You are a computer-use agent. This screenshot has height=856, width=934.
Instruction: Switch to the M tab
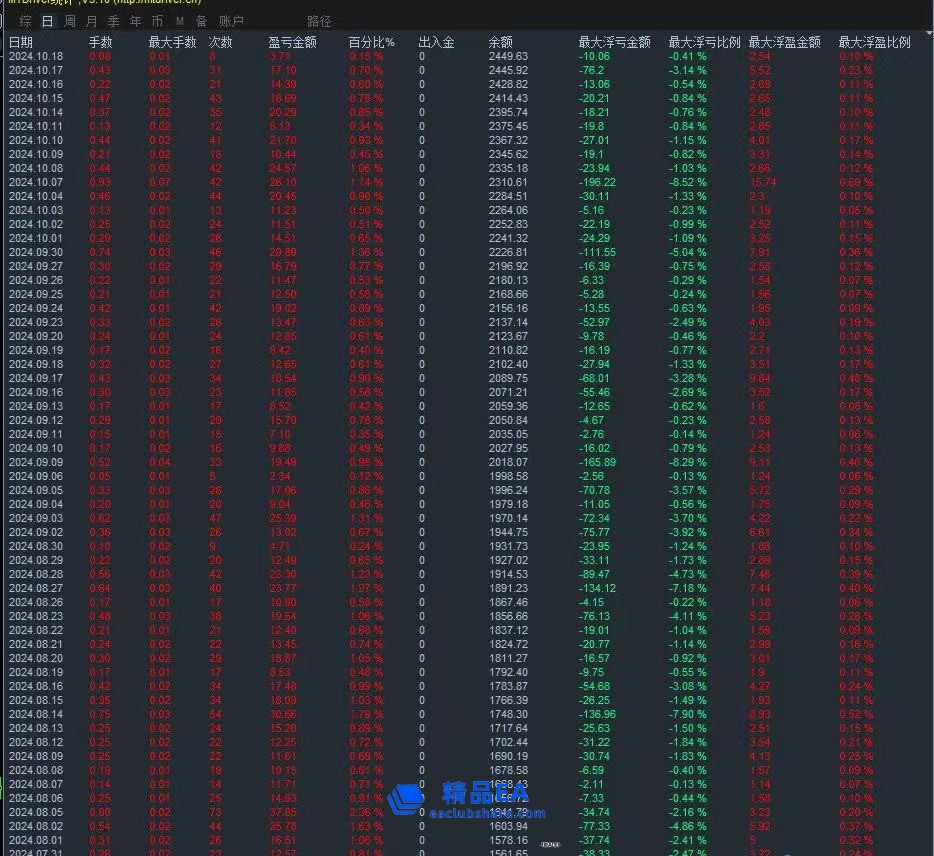point(180,21)
